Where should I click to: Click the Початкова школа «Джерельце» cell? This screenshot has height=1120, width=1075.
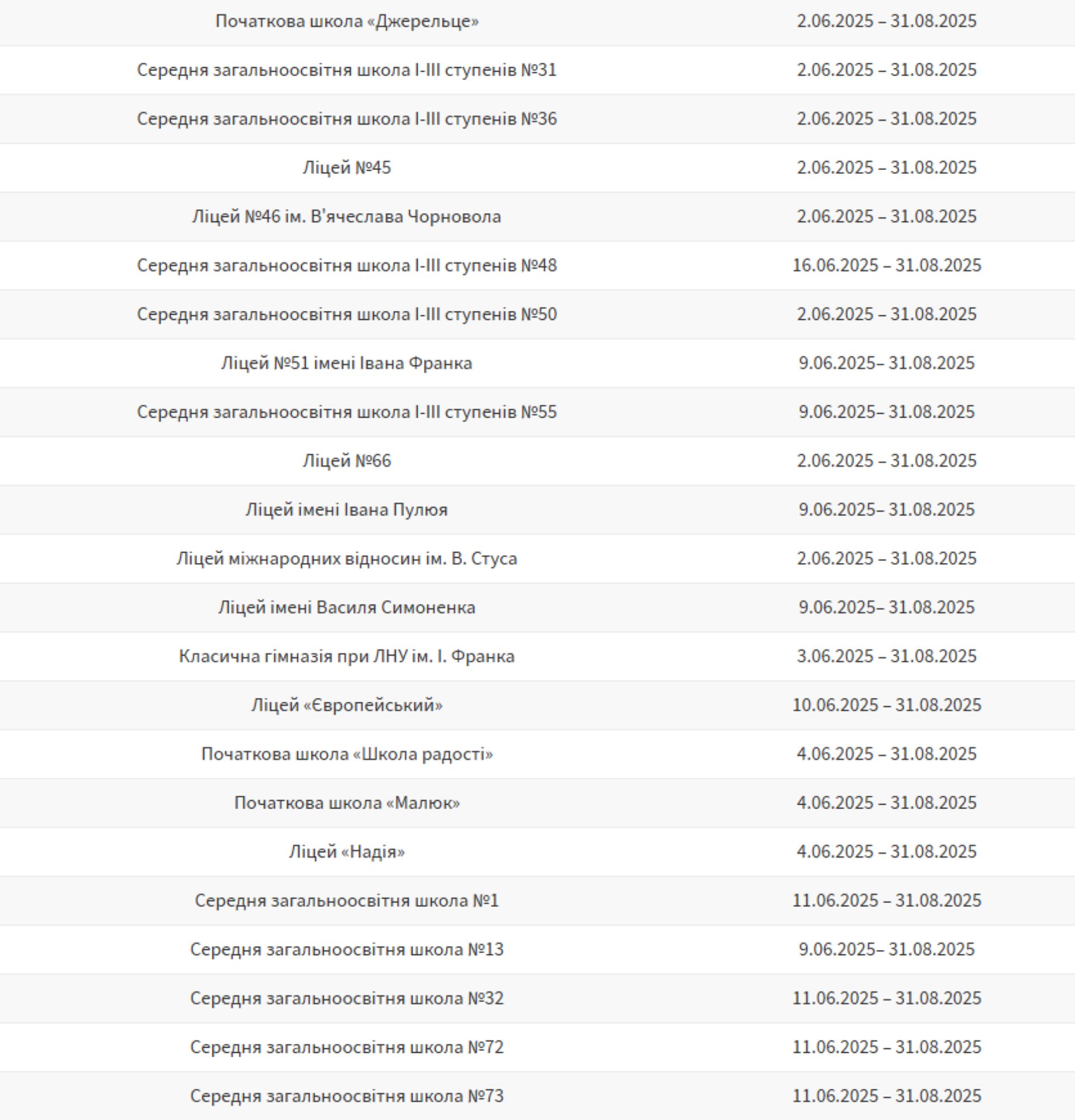point(347,21)
